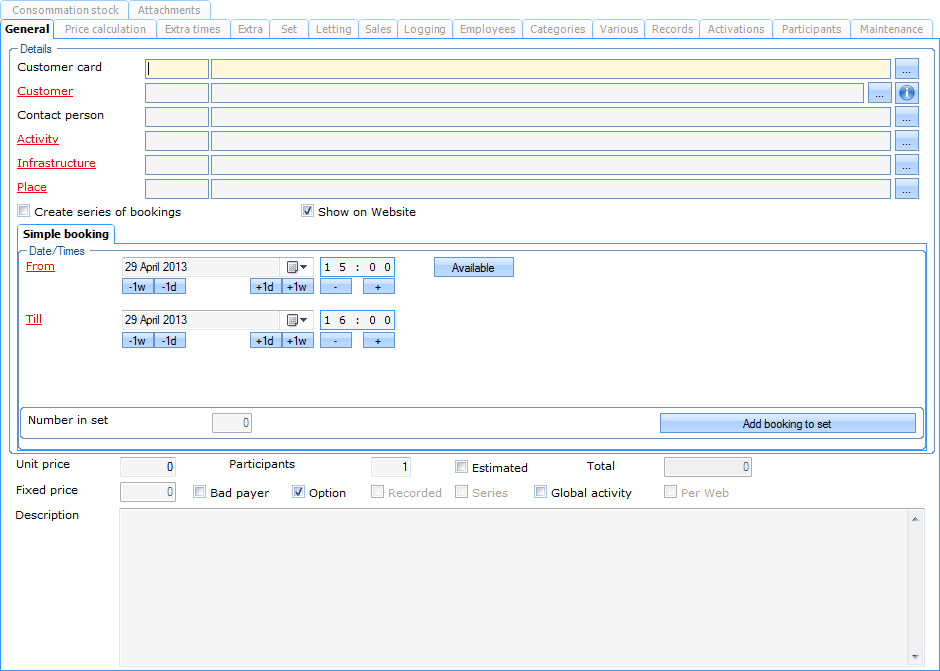Open the Infrastructure lookup ellipsis button
940x671 pixels.
pos(907,165)
